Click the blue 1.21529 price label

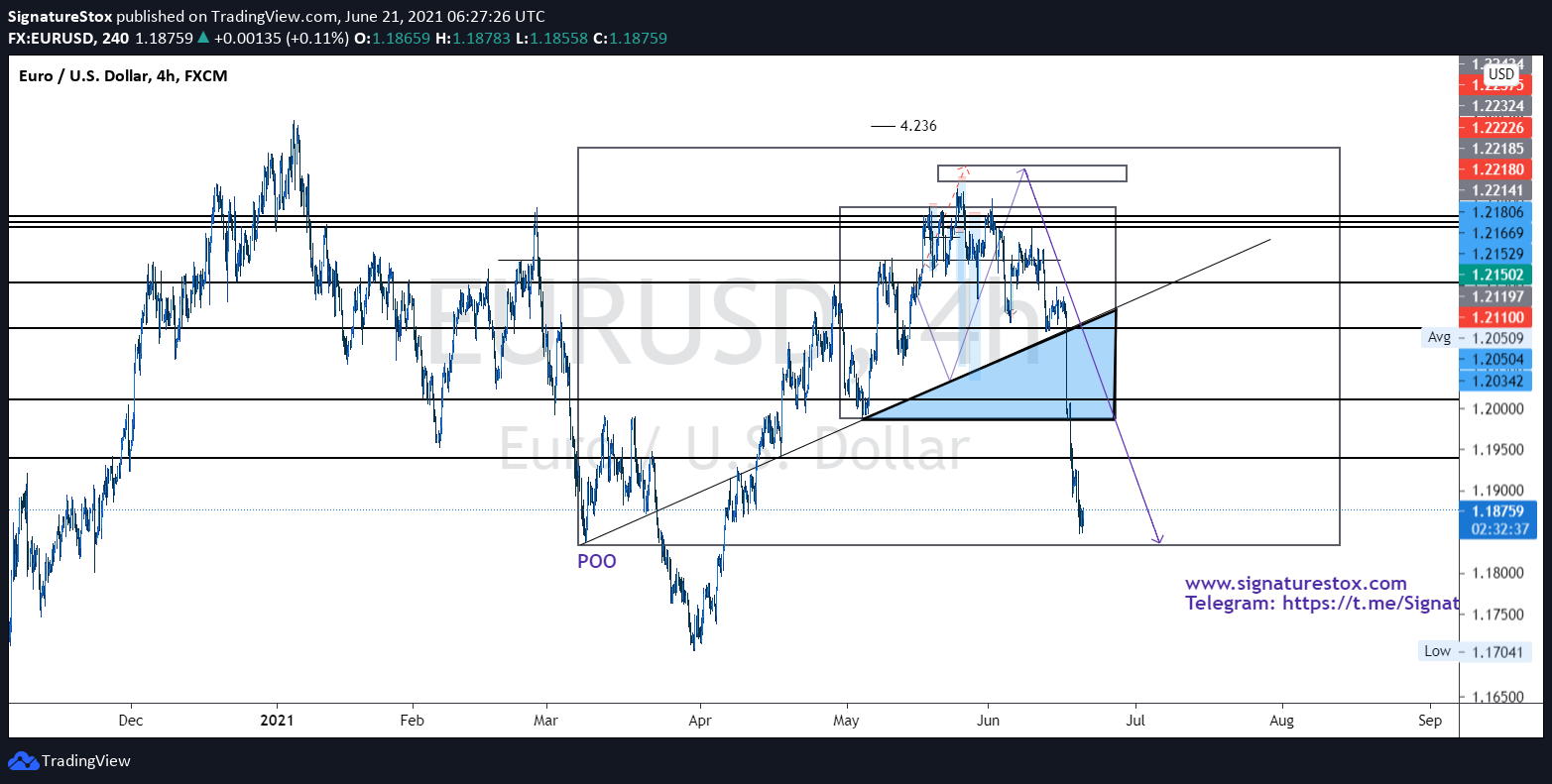[1497, 254]
